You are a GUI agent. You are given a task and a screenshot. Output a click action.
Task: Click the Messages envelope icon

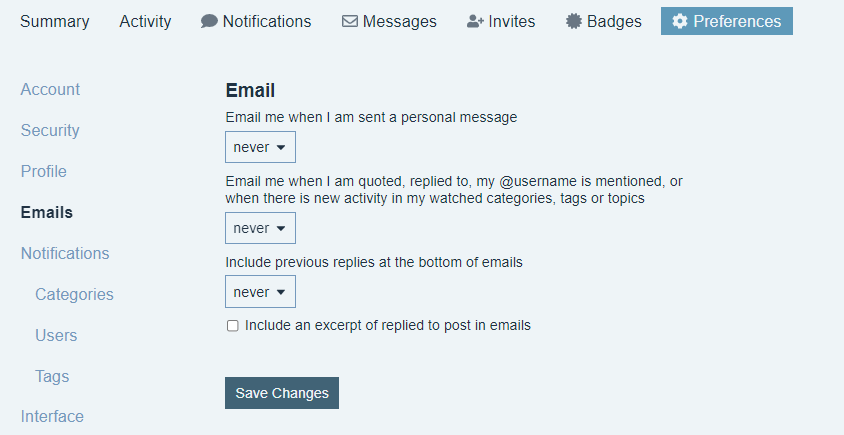coord(350,21)
